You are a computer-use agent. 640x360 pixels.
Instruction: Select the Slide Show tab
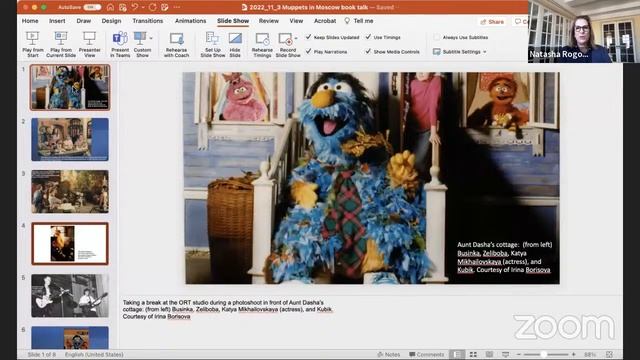tap(233, 21)
